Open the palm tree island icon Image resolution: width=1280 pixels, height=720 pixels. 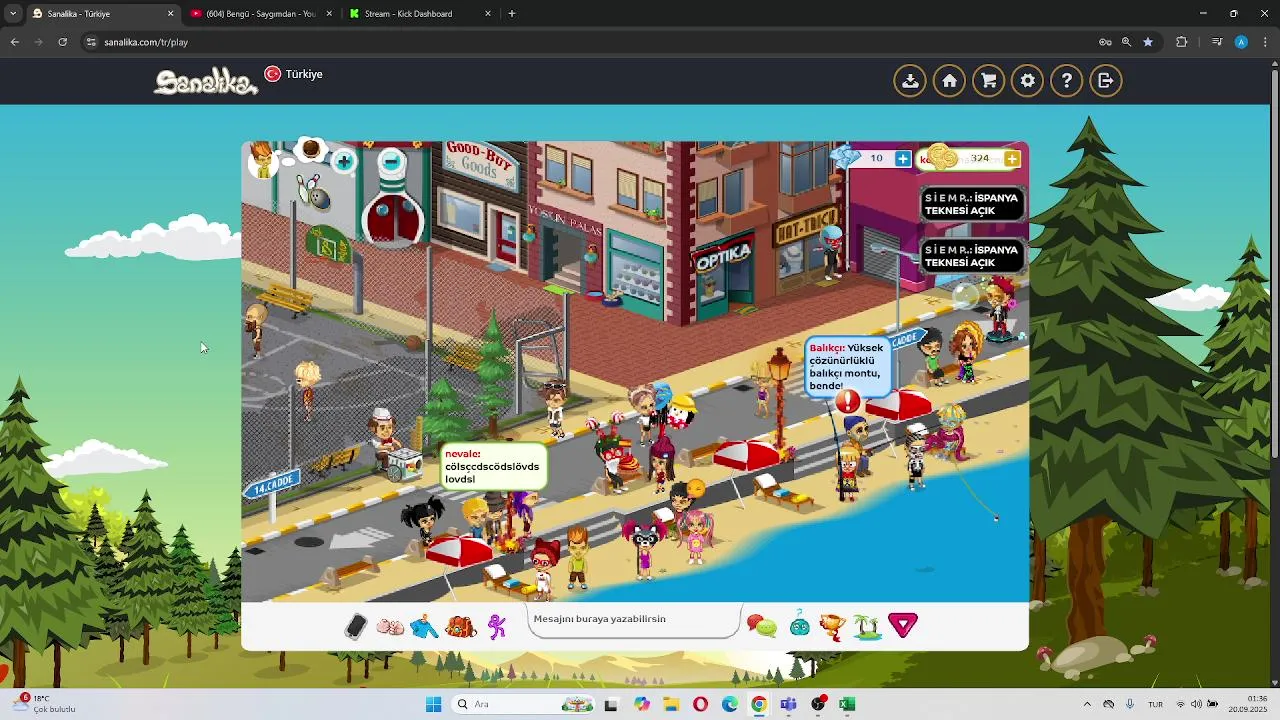click(x=867, y=627)
